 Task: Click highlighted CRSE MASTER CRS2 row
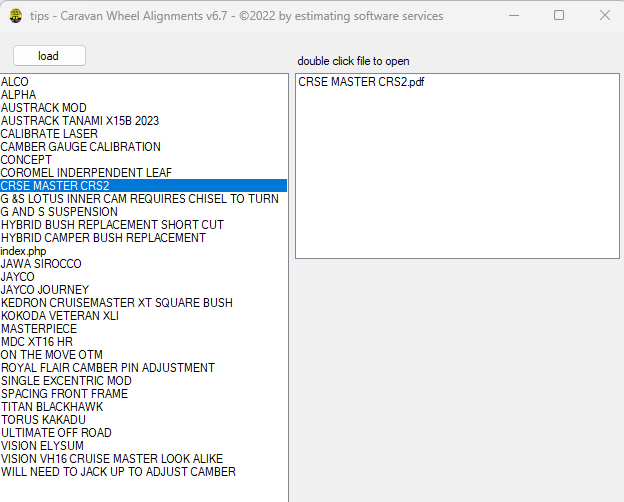144,186
